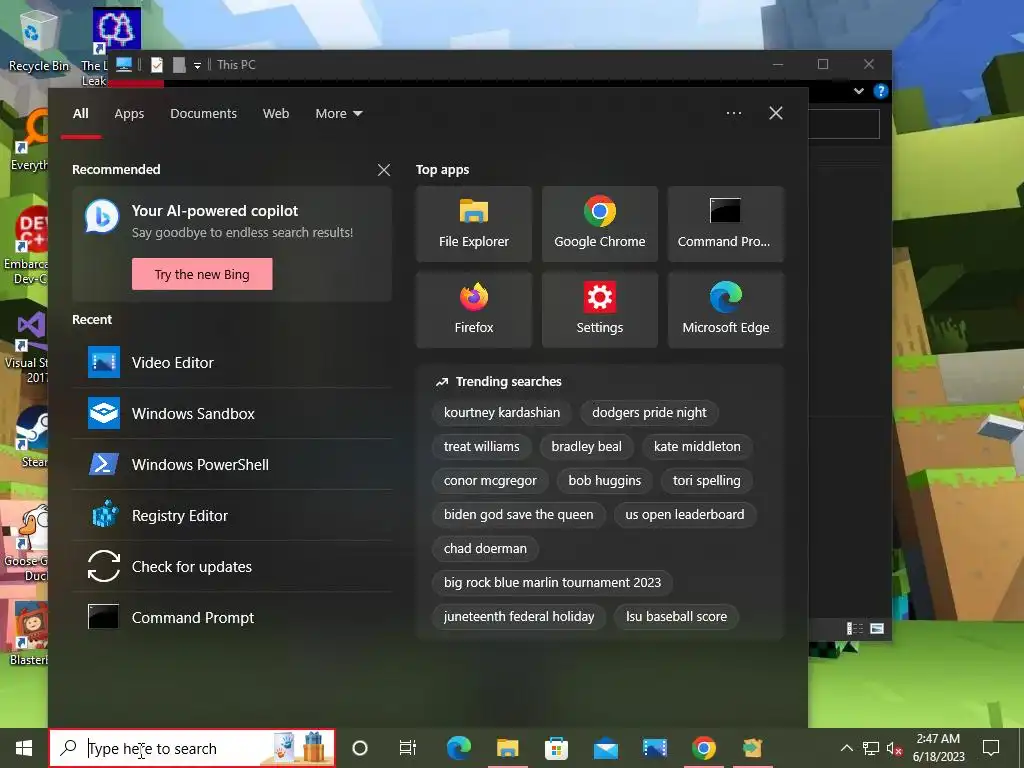The image size is (1024, 768).
Task: Switch This PC to large icons view
Action: coord(877,628)
